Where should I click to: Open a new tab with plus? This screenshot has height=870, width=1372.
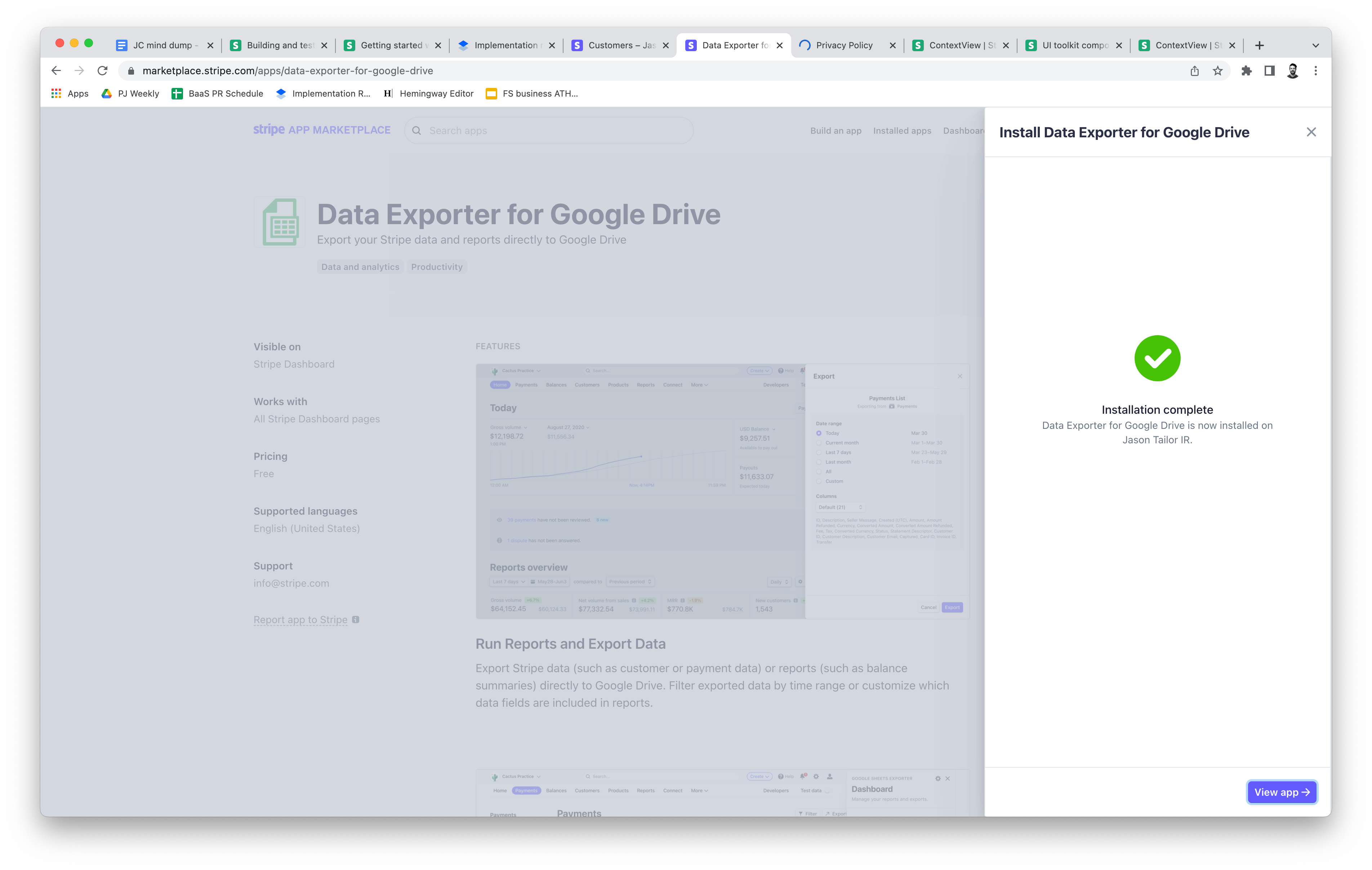[x=1260, y=46]
